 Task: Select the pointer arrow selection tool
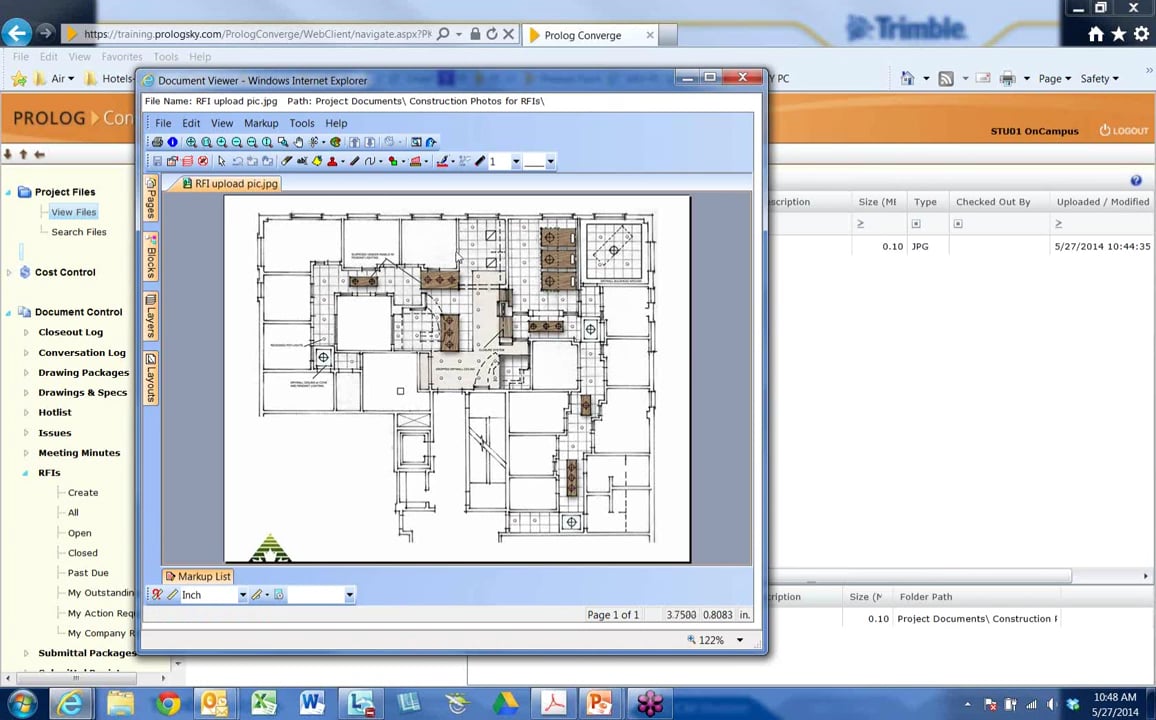[x=221, y=161]
